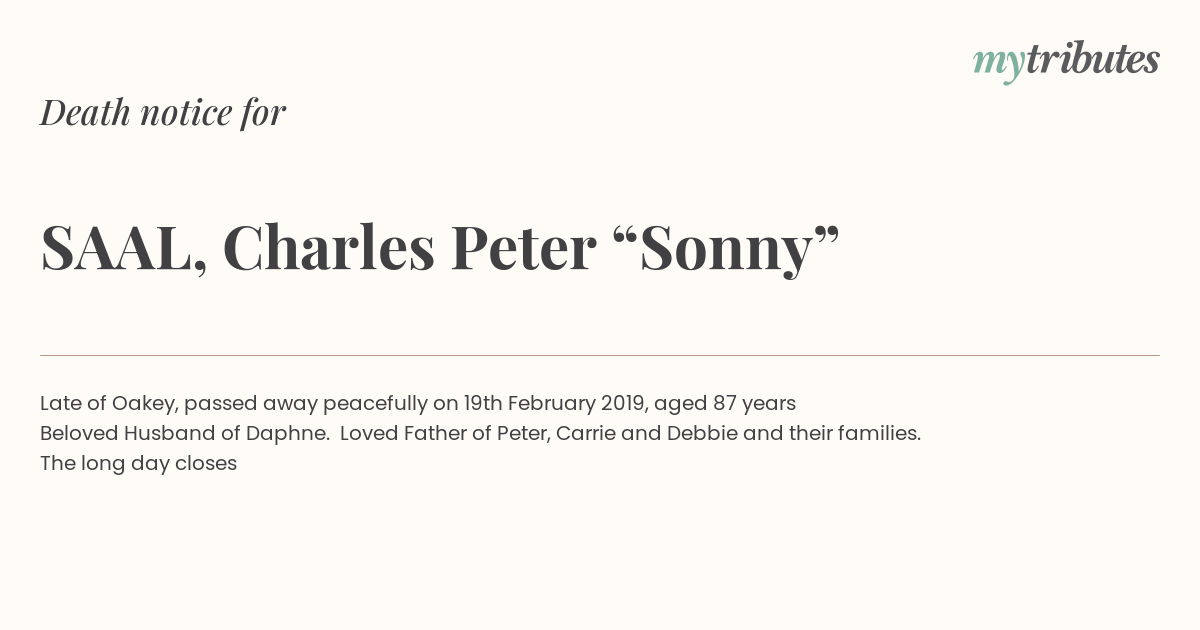Click the word "tributes" in the logo
Viewport: 1200px width, 630px height.
coord(1093,59)
